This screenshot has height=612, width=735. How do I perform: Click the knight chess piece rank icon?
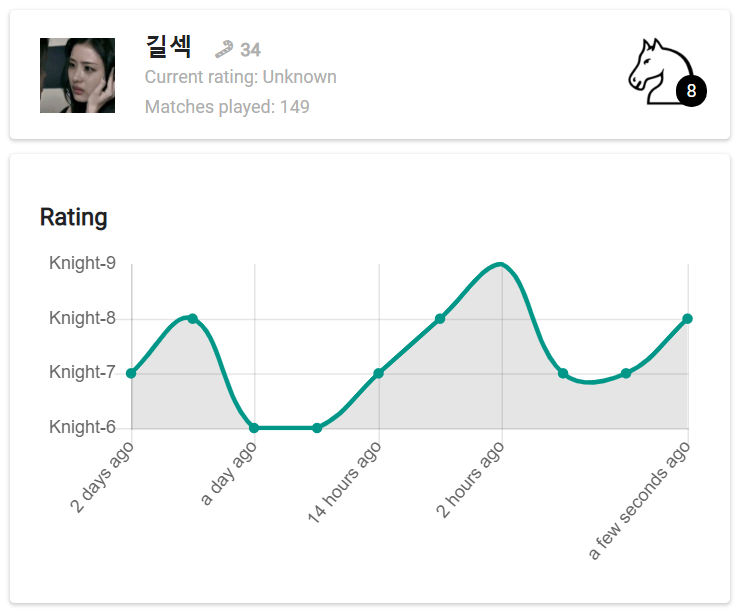pyautogui.click(x=652, y=71)
